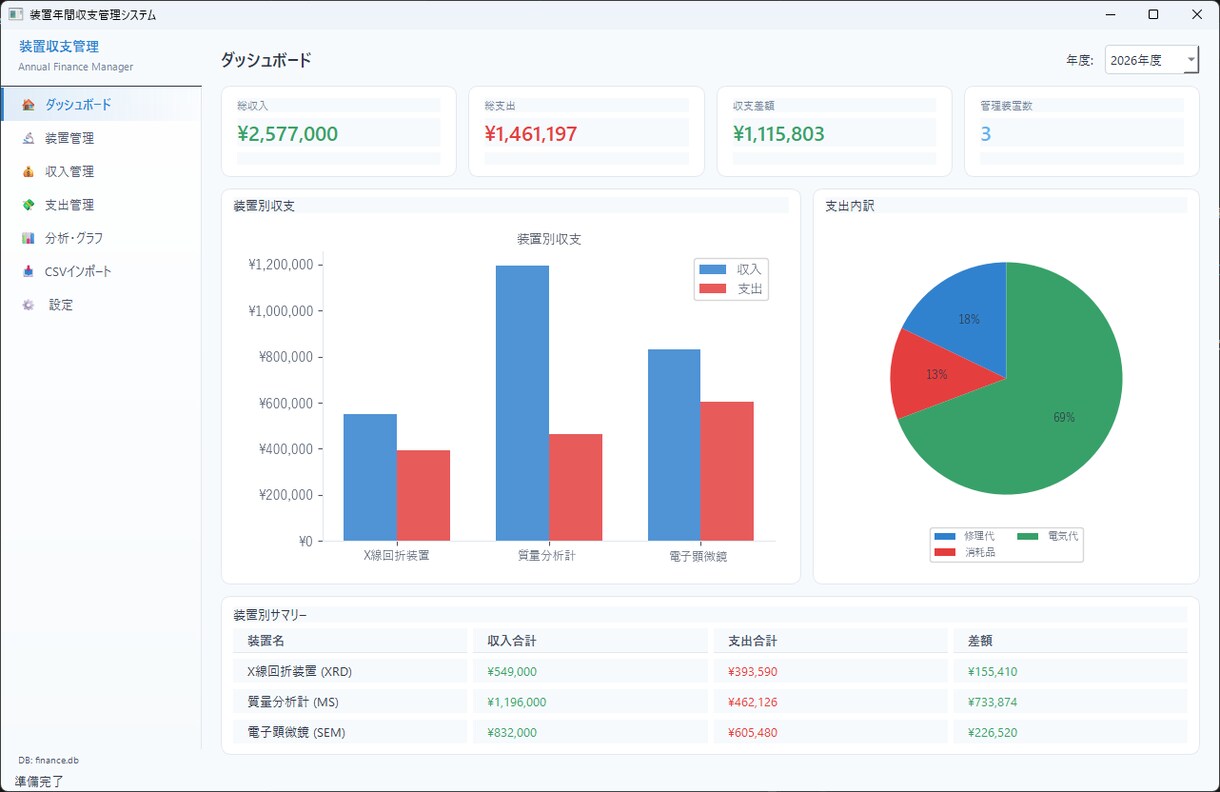Image resolution: width=1220 pixels, height=792 pixels.
Task: Select the X線回折装置 (XRD) table row name
Action: (299, 671)
